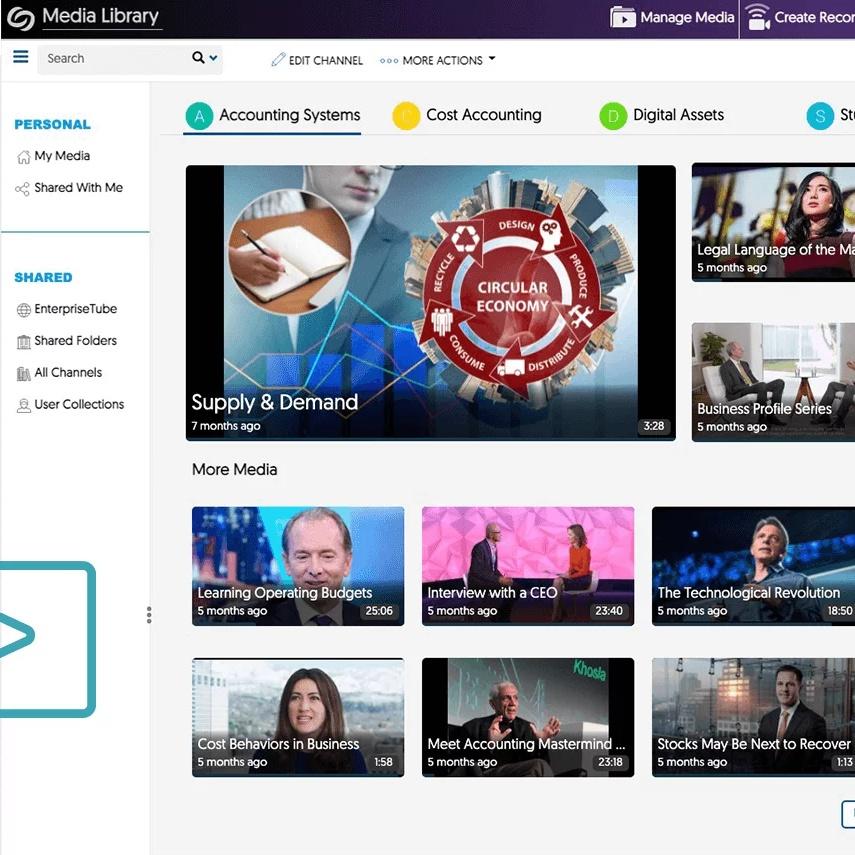Open the Interview with a CEO video
This screenshot has width=855, height=855.
pos(527,566)
